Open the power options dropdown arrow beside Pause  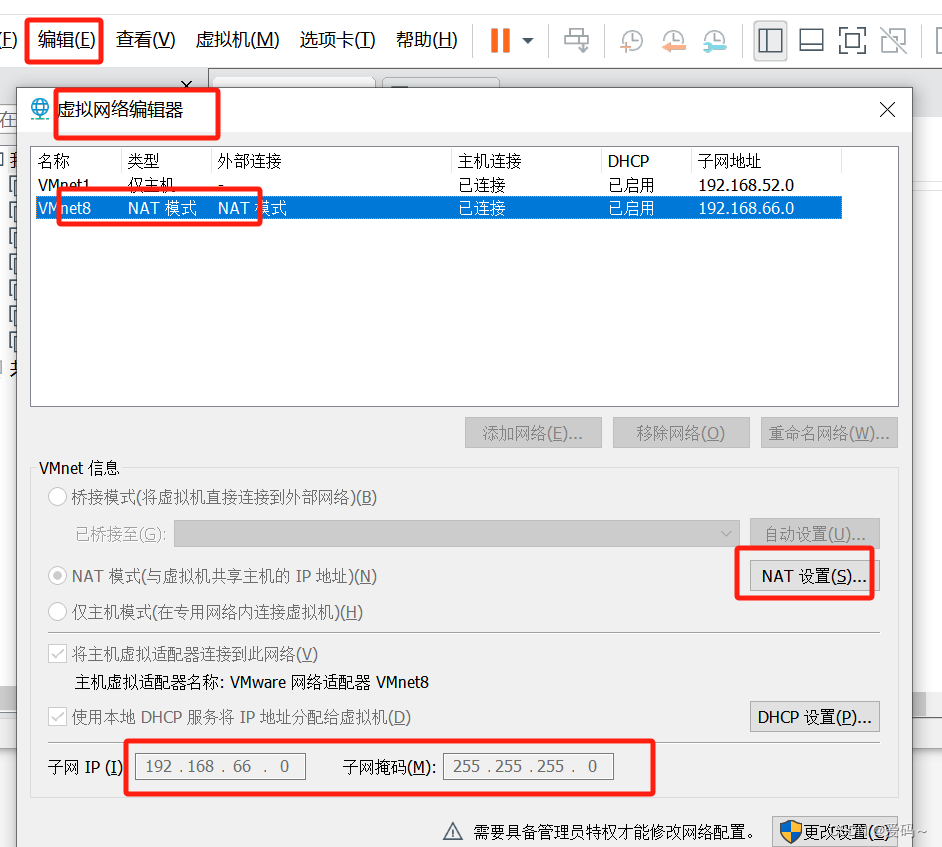point(527,41)
